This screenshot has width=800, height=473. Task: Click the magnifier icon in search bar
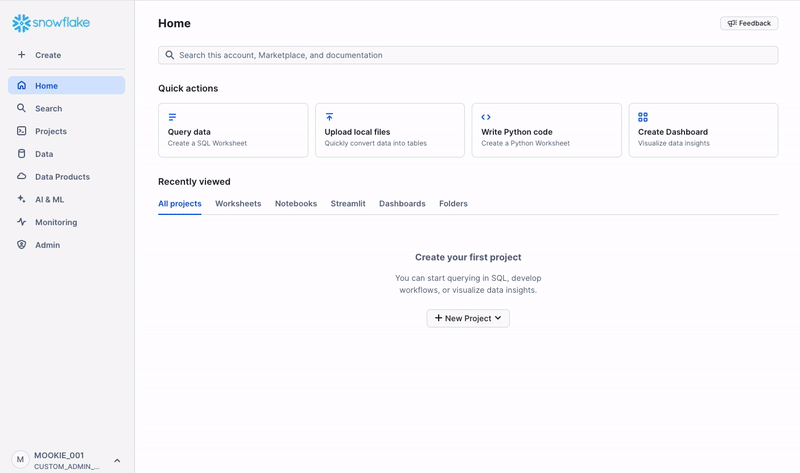coord(170,55)
